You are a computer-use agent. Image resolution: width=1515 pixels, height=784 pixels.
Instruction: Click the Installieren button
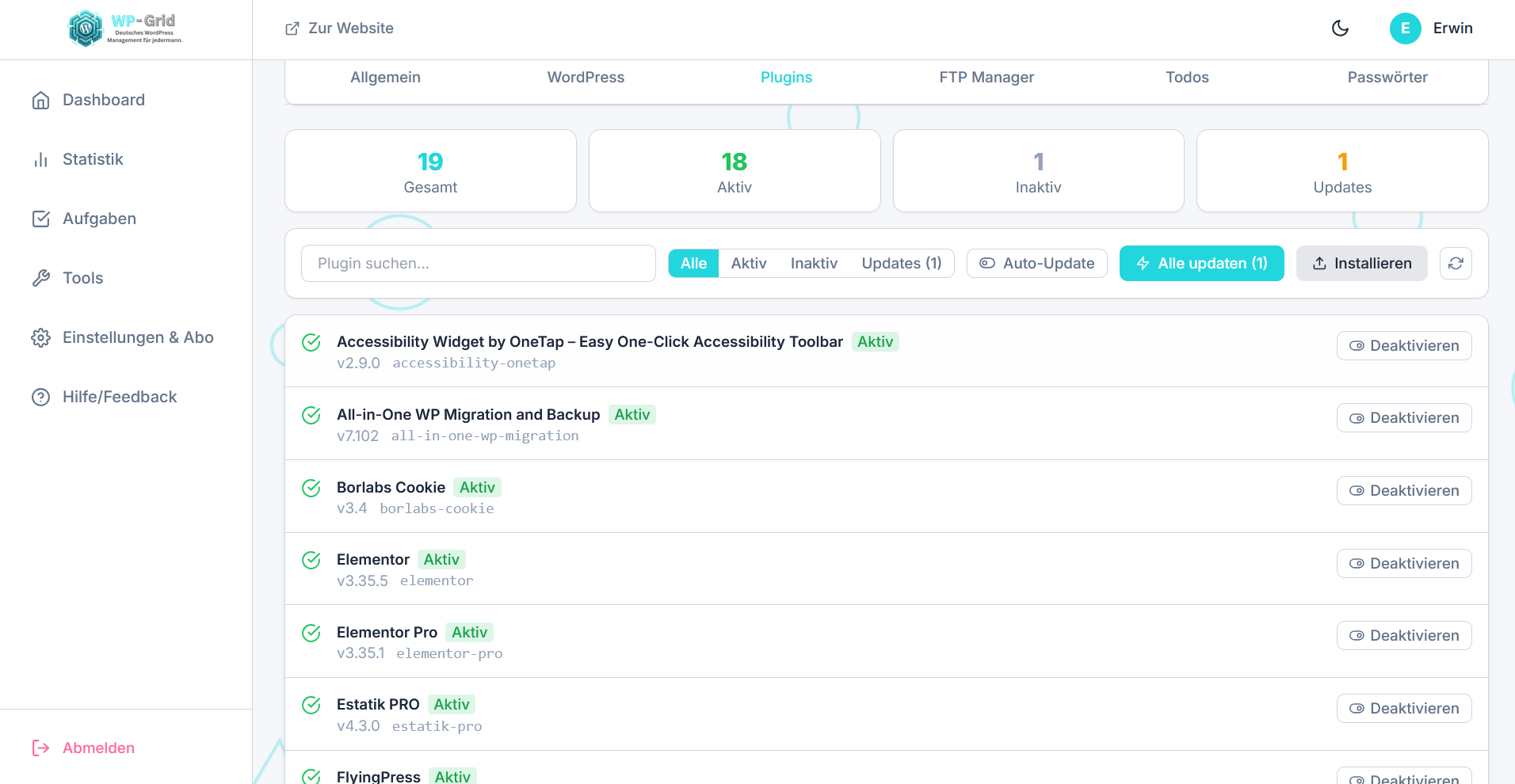(1361, 264)
